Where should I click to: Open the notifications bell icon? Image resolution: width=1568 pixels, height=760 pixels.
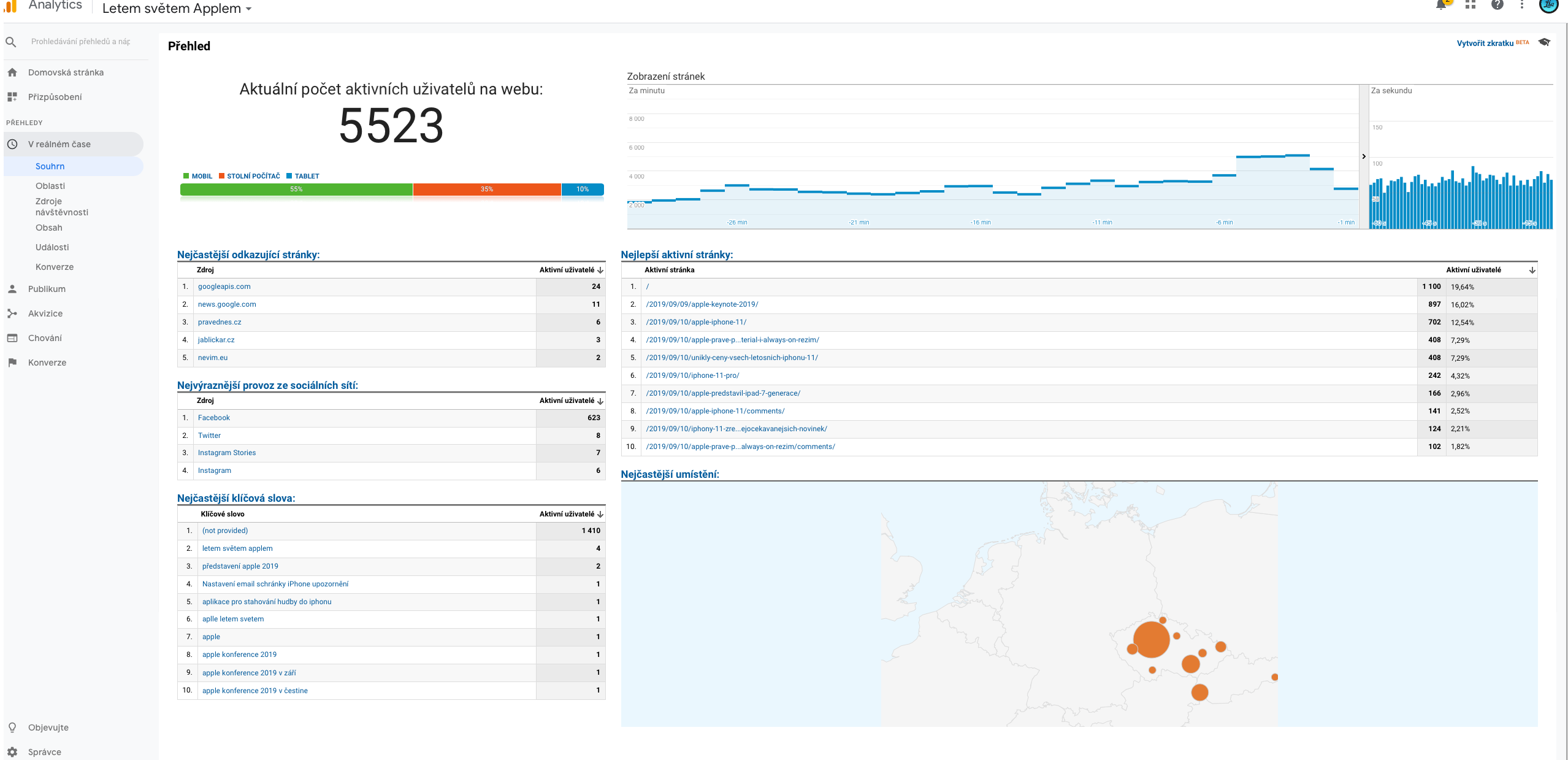pos(1440,5)
